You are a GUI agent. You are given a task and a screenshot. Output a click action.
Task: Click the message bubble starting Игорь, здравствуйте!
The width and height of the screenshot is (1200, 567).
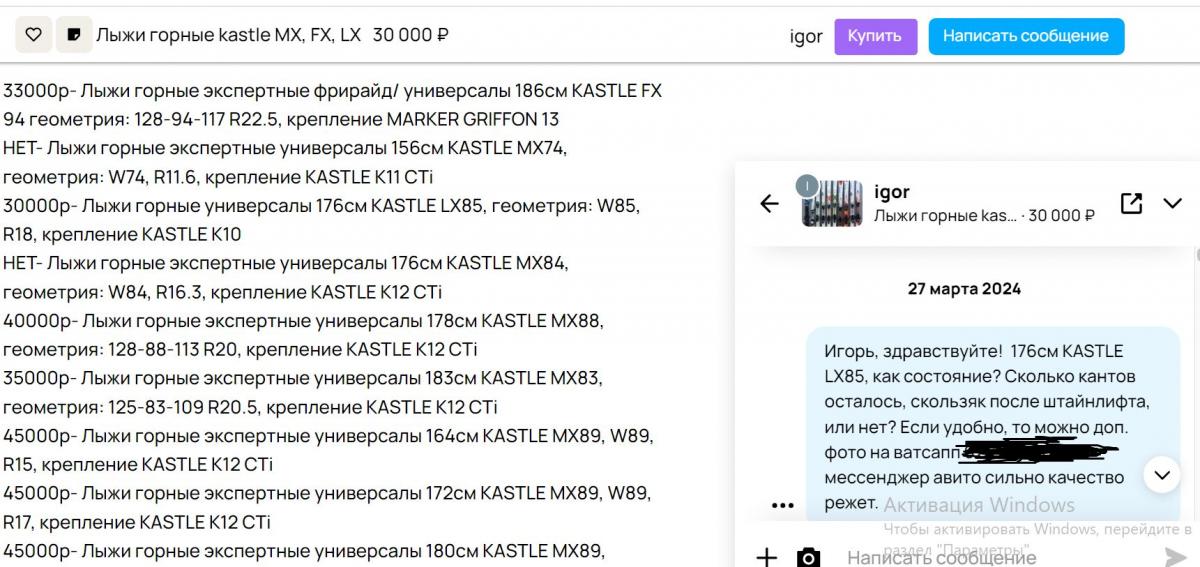(993, 424)
